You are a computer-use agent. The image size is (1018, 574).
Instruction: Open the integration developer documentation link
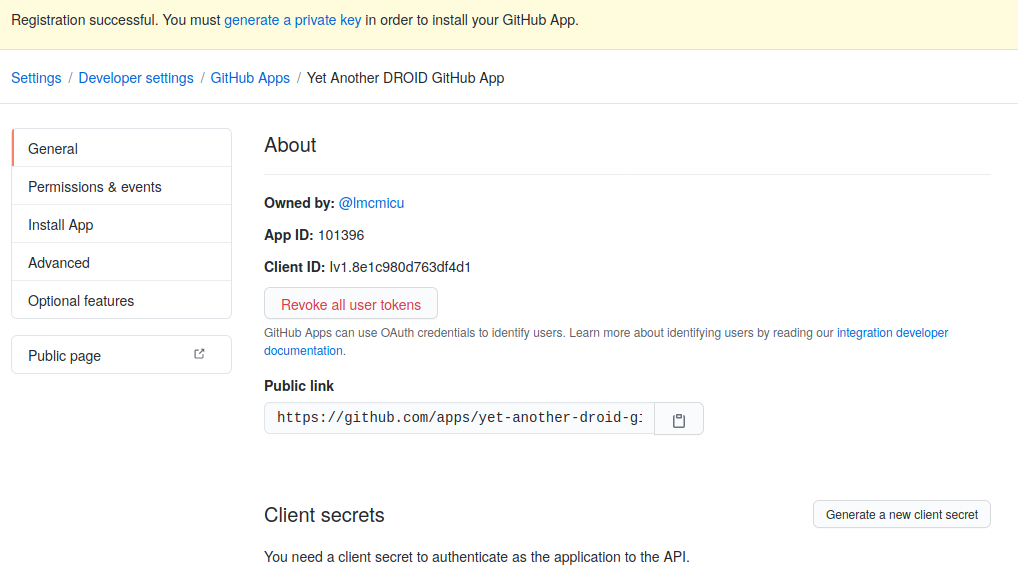click(x=892, y=332)
